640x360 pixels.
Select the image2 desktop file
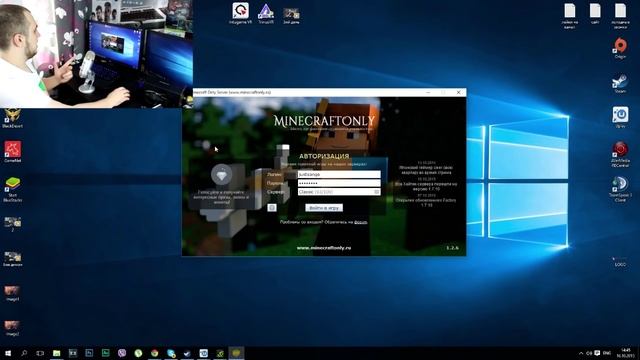(x=12, y=328)
